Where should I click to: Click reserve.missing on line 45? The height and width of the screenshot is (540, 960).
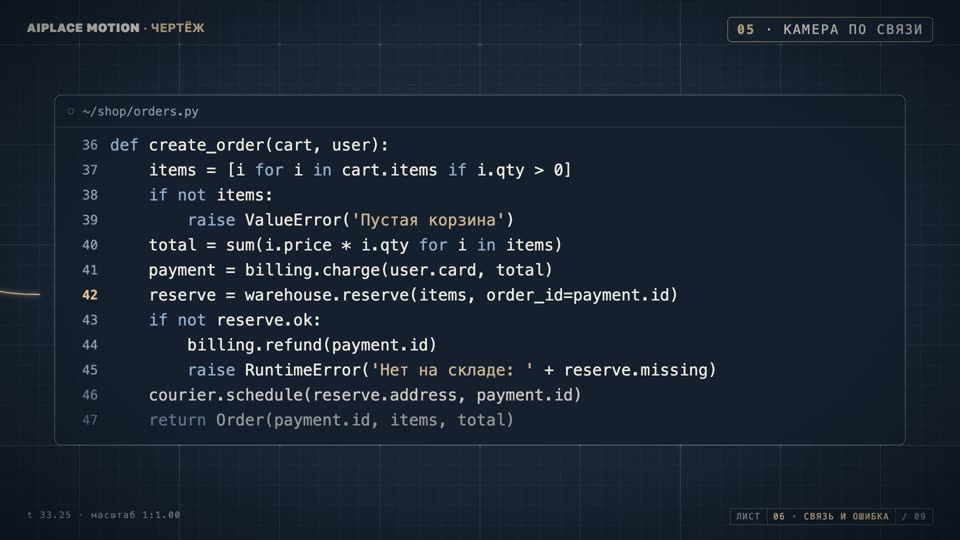point(635,370)
